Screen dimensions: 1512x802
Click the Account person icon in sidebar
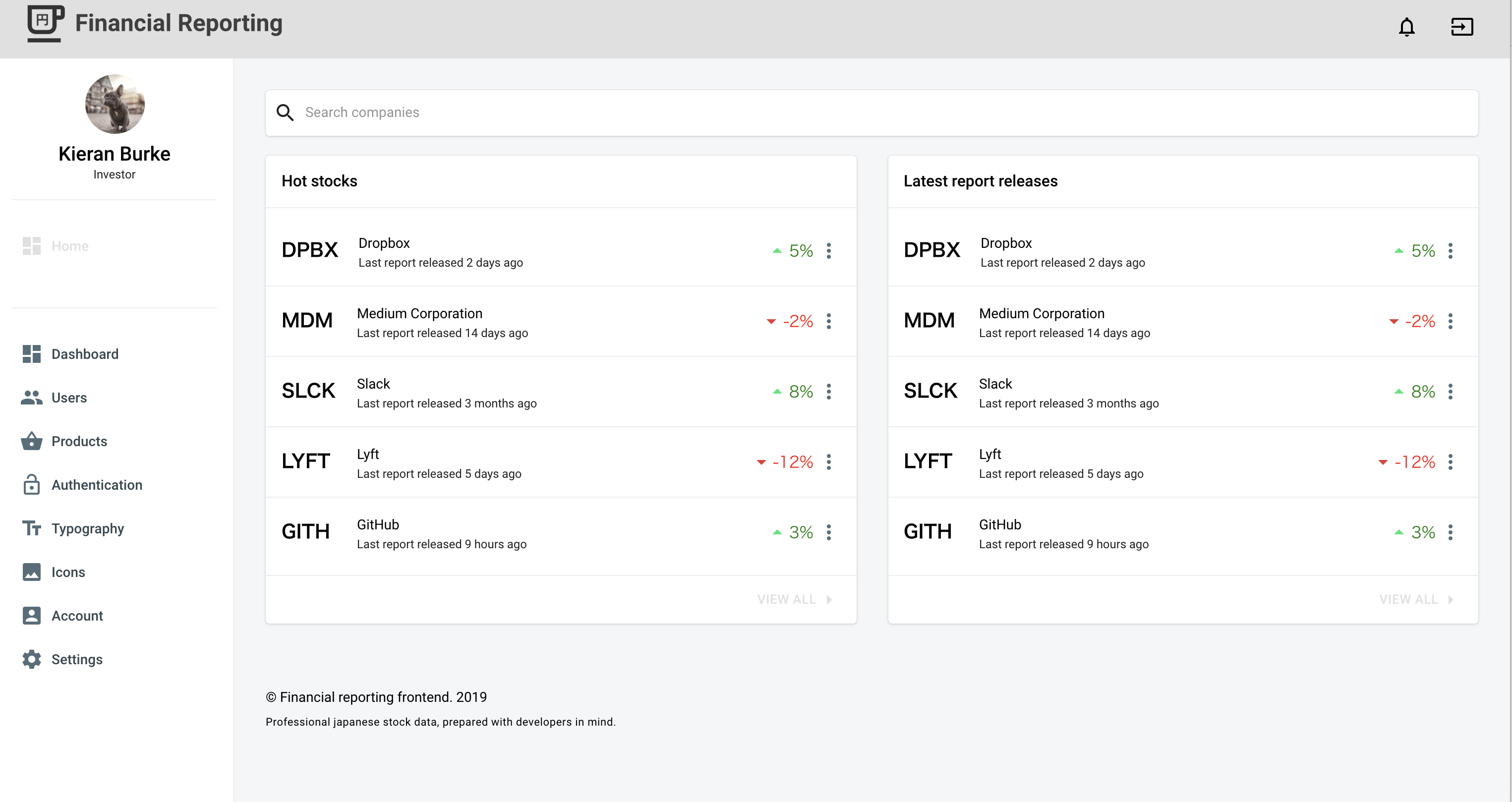tap(32, 616)
